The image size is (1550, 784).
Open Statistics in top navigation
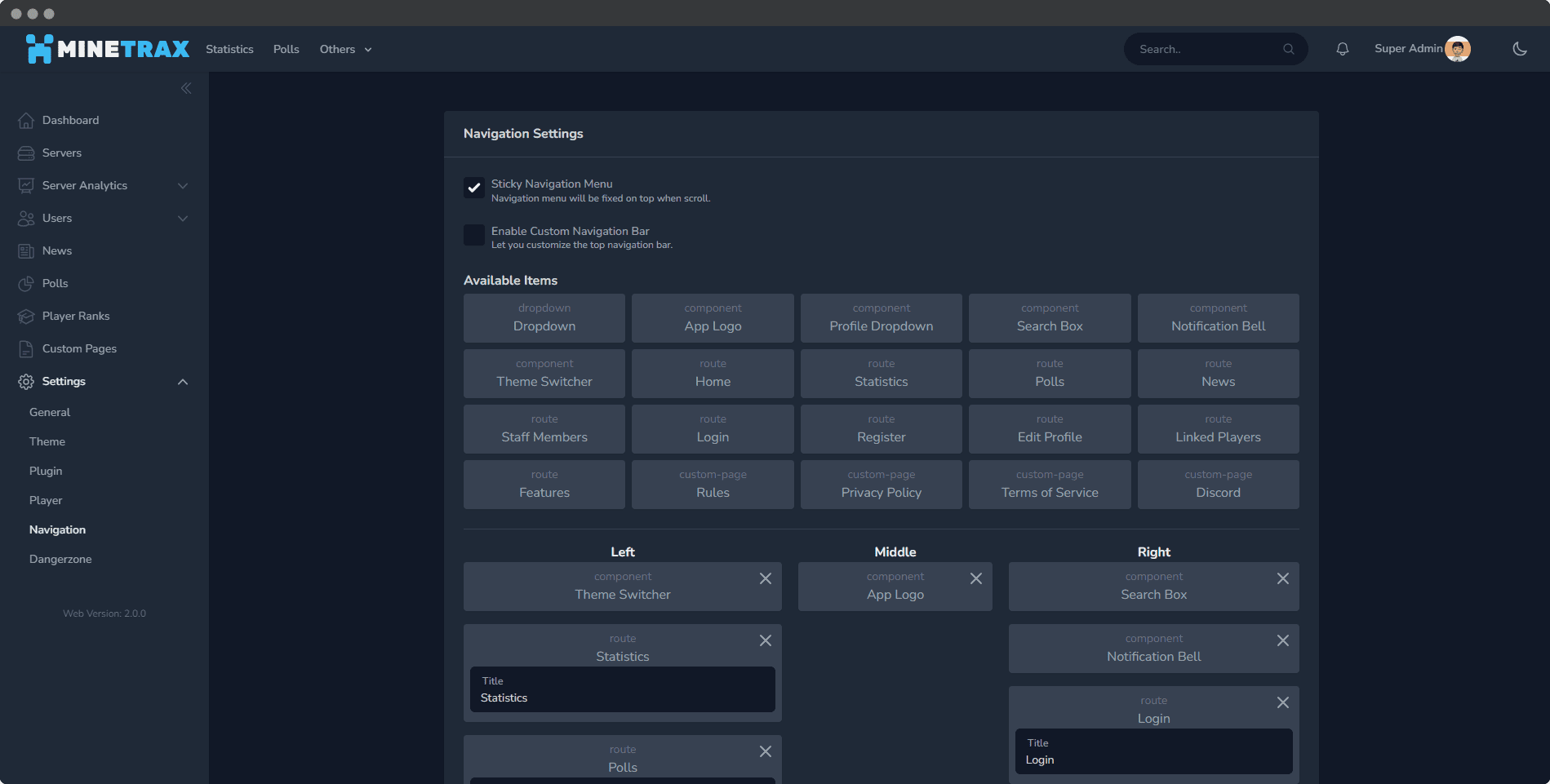pos(229,49)
